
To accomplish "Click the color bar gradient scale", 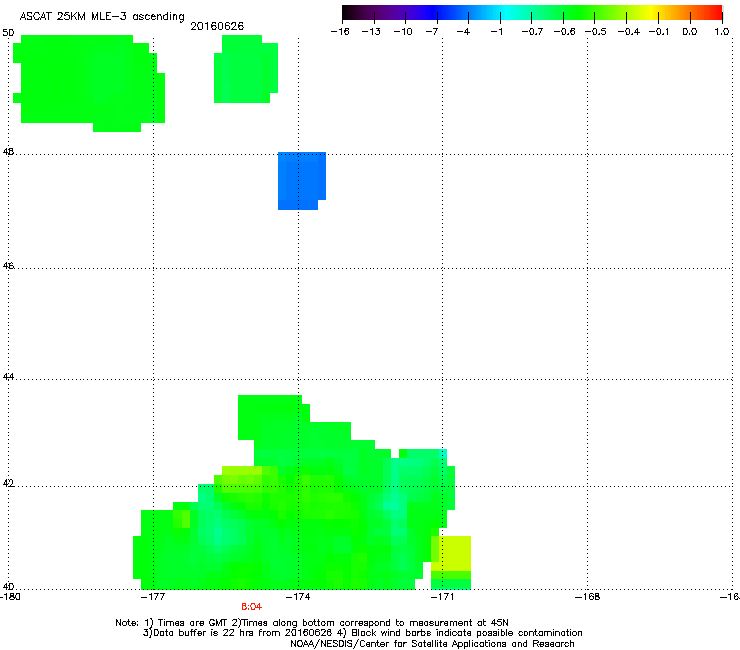I will (532, 13).
